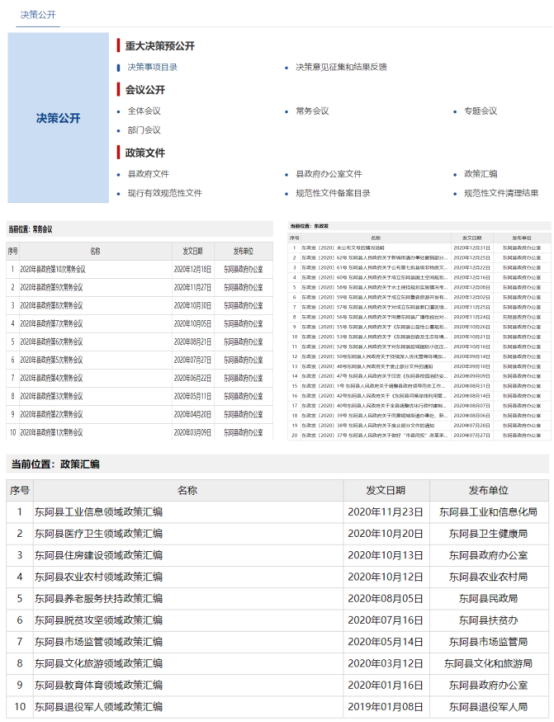Open 县政府办公室文件 link

(x=329, y=174)
